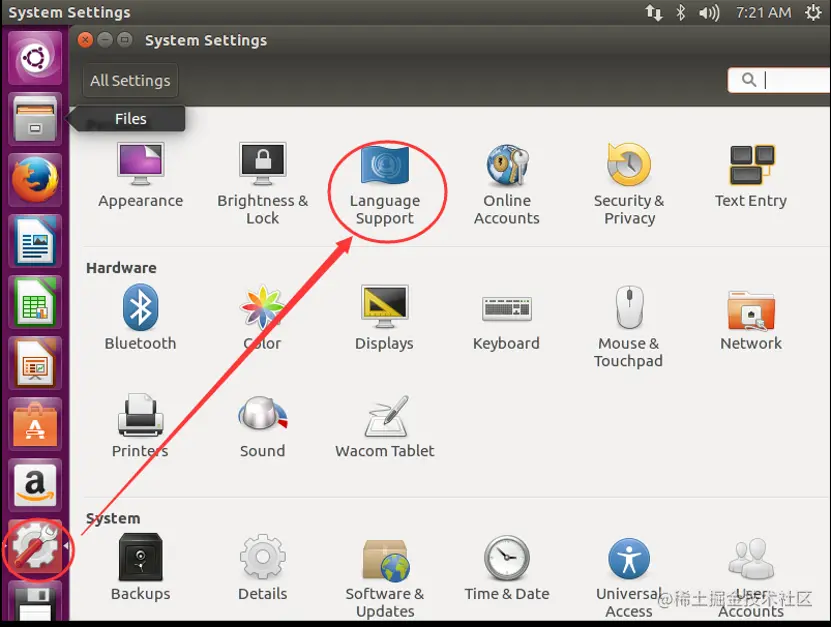Open Color settings
Screen dimensions: 832x628
click(x=263, y=317)
